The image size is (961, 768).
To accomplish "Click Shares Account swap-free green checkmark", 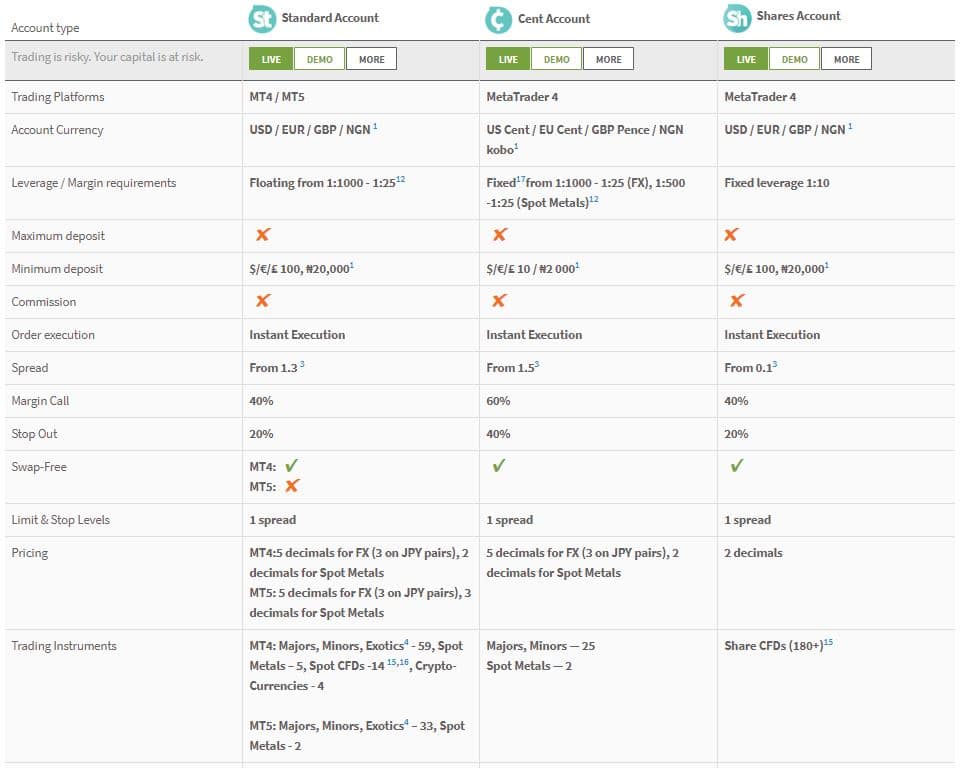I will [x=737, y=466].
